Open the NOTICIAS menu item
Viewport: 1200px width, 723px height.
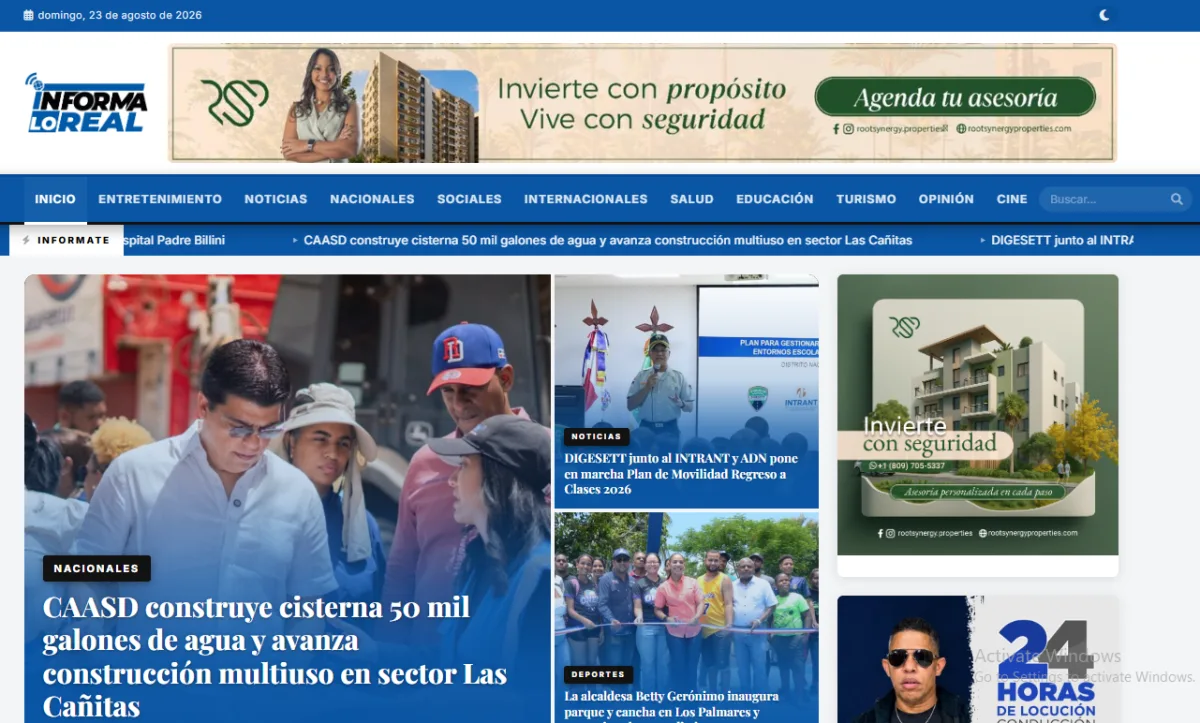click(276, 199)
